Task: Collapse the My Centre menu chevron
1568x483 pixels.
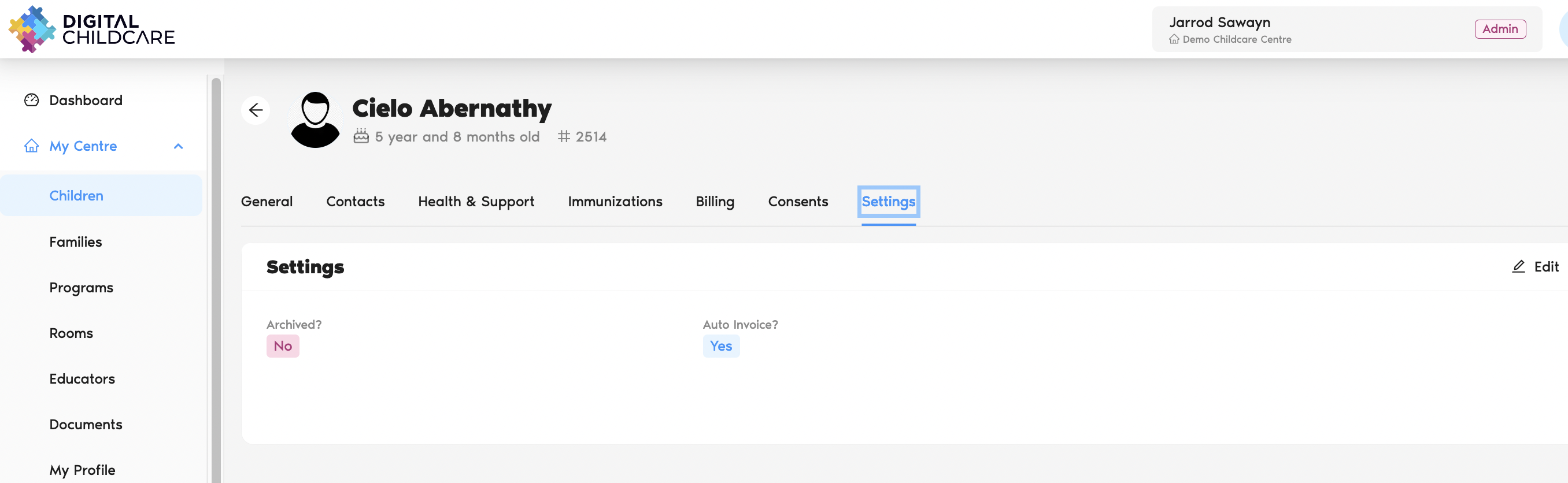Action: tap(178, 146)
